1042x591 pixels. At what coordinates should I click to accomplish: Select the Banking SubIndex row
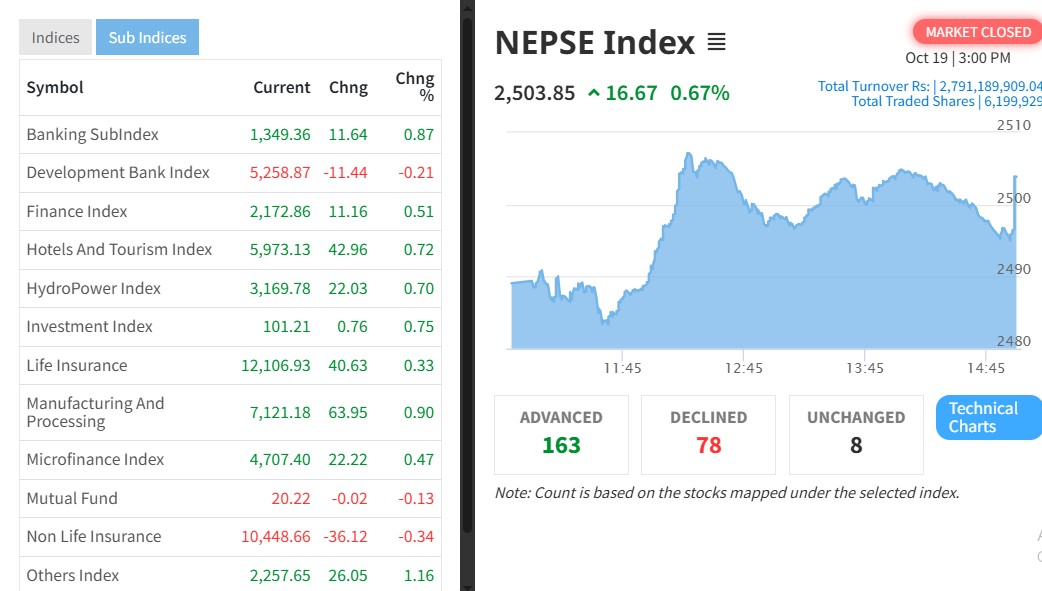coord(93,134)
